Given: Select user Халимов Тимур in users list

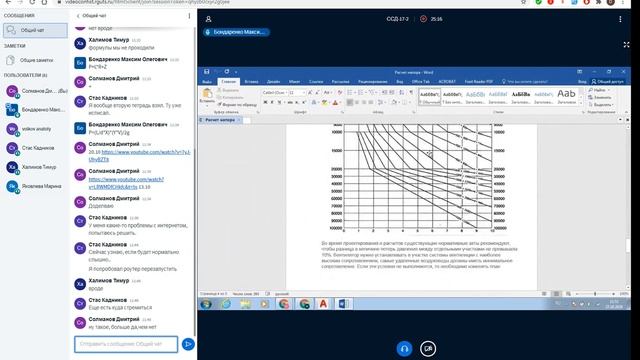Looking at the screenshot, I should [x=36, y=167].
